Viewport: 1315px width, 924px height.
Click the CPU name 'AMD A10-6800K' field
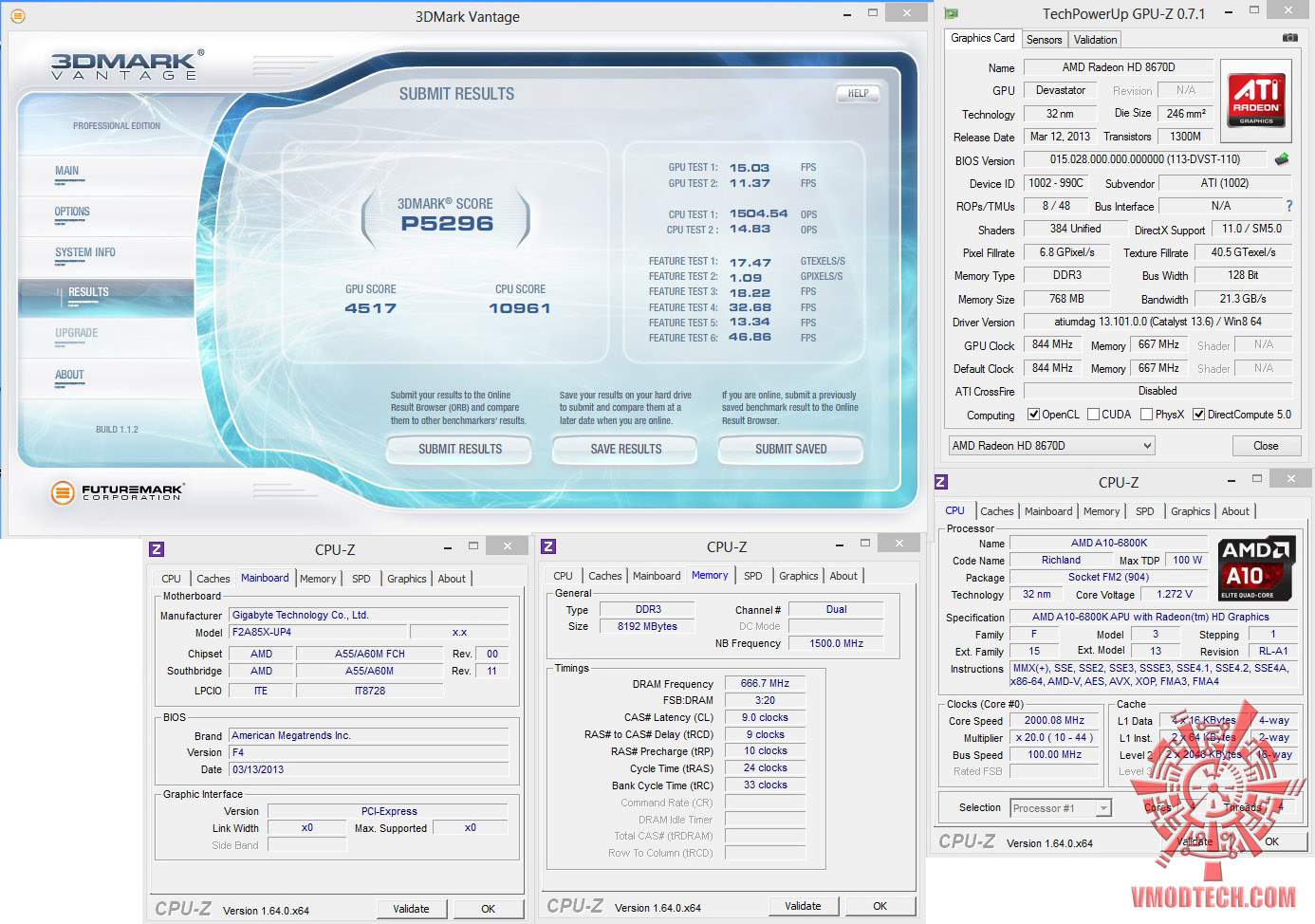(1108, 543)
